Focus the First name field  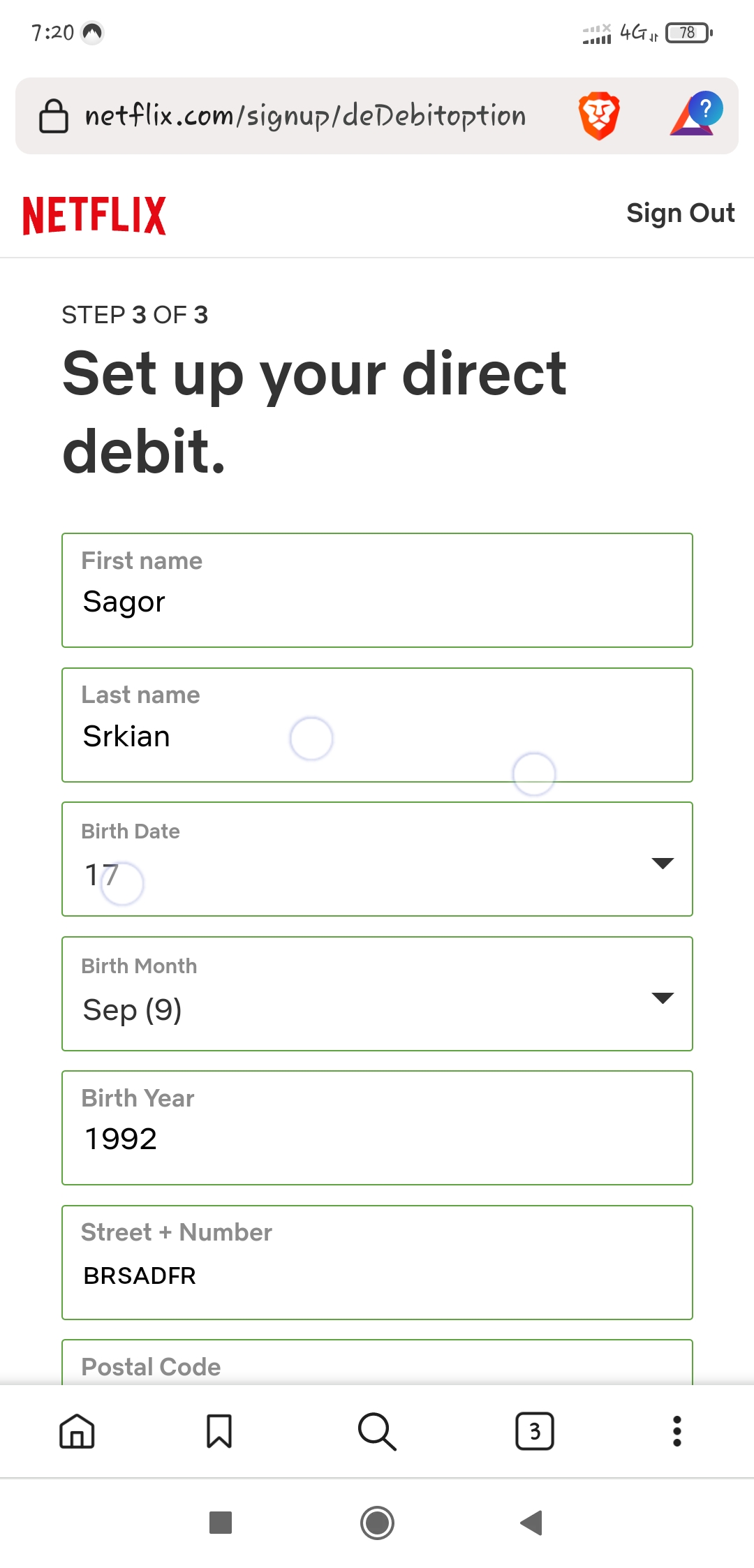377,591
